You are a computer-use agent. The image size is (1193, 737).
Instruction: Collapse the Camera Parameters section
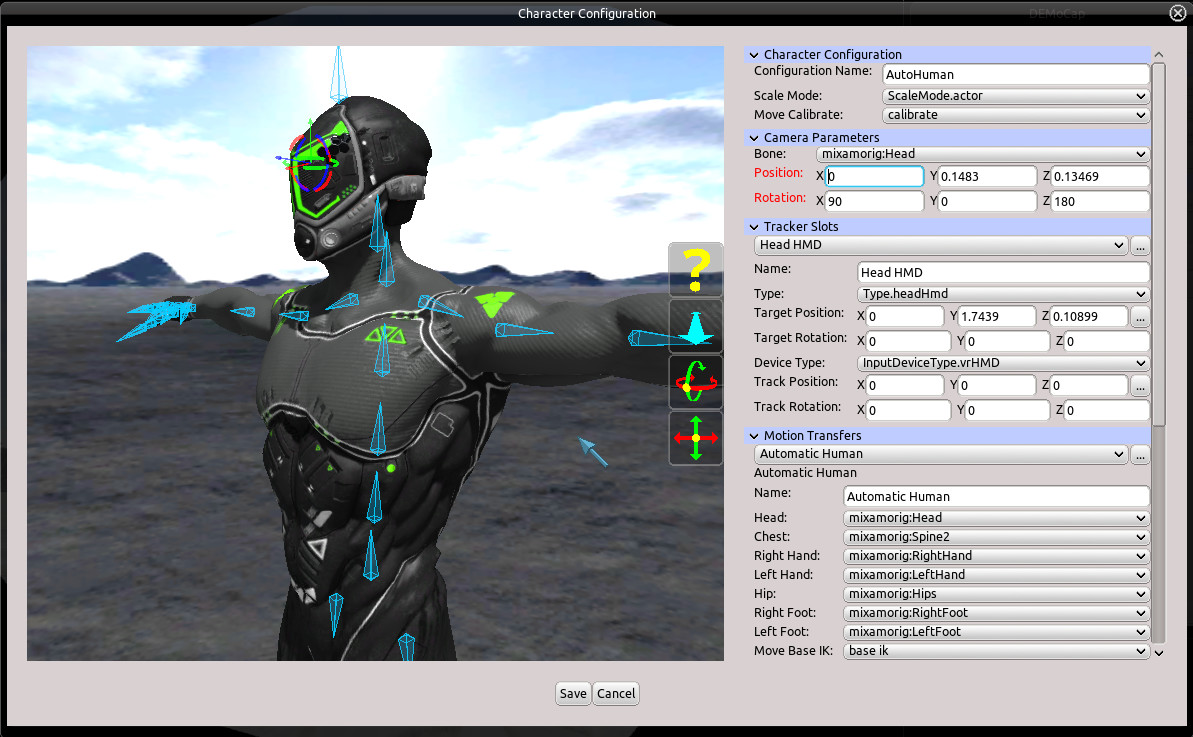754,137
